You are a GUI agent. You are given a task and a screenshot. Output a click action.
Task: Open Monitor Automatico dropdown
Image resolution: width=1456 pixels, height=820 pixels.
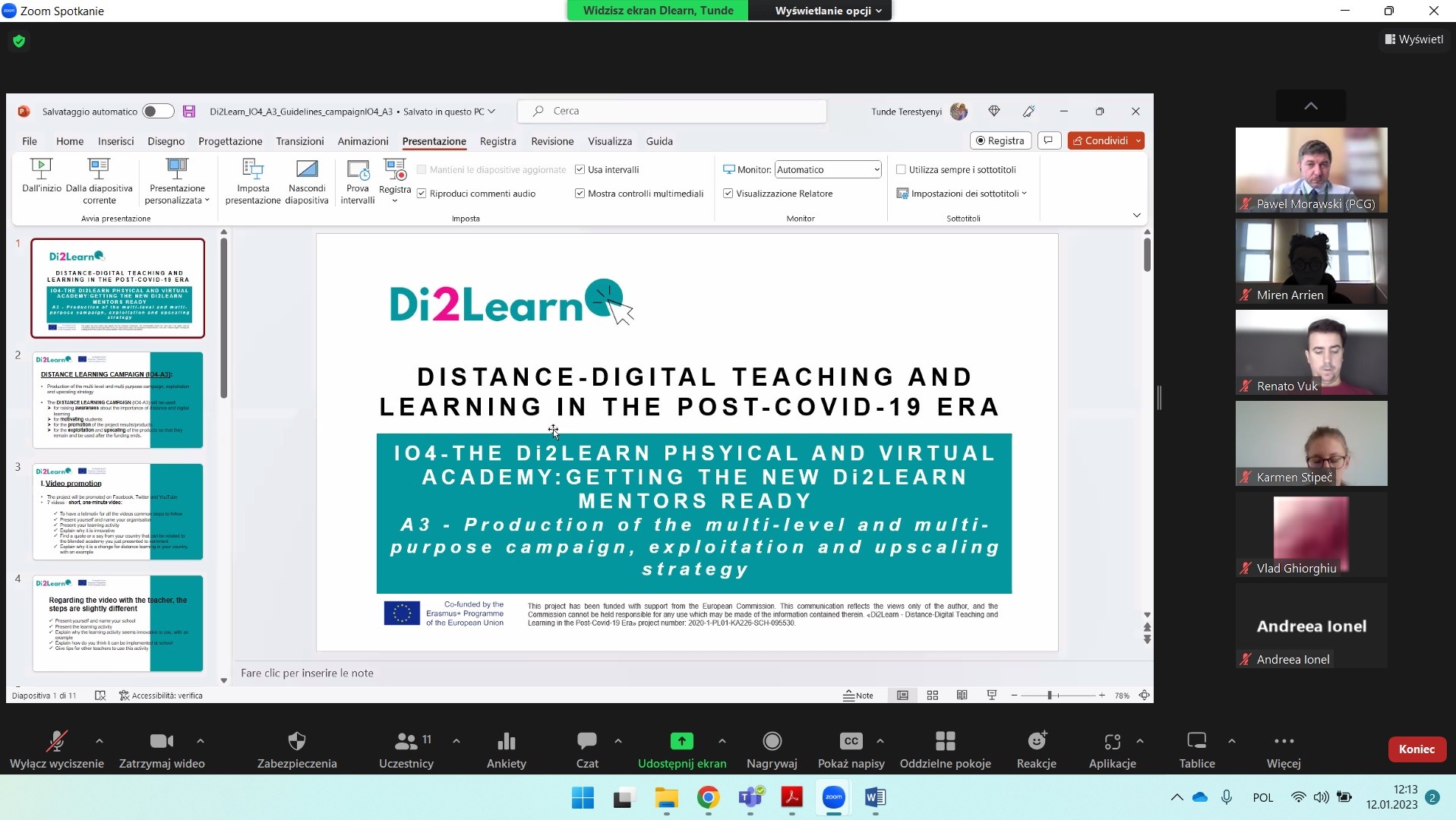click(828, 169)
